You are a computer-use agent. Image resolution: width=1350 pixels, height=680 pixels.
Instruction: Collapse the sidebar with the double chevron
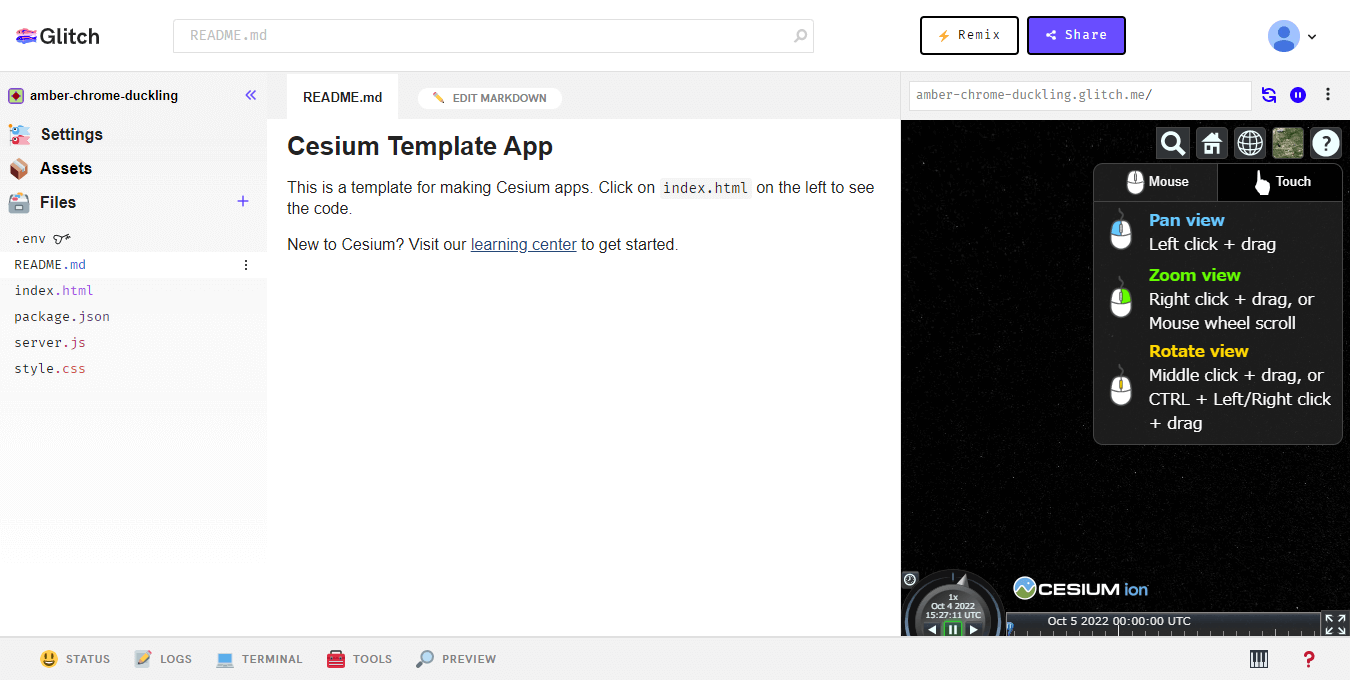click(x=251, y=95)
